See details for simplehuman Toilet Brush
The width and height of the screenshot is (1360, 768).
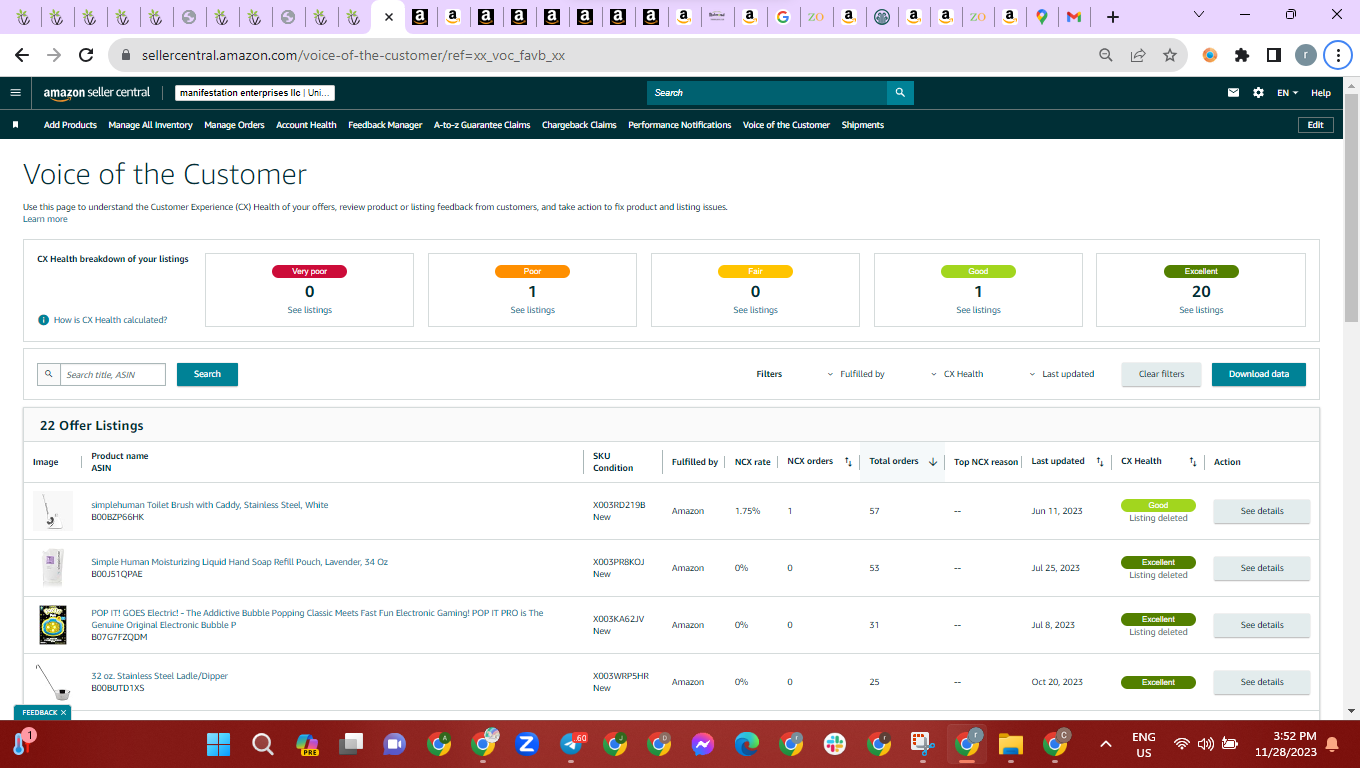tap(1262, 511)
